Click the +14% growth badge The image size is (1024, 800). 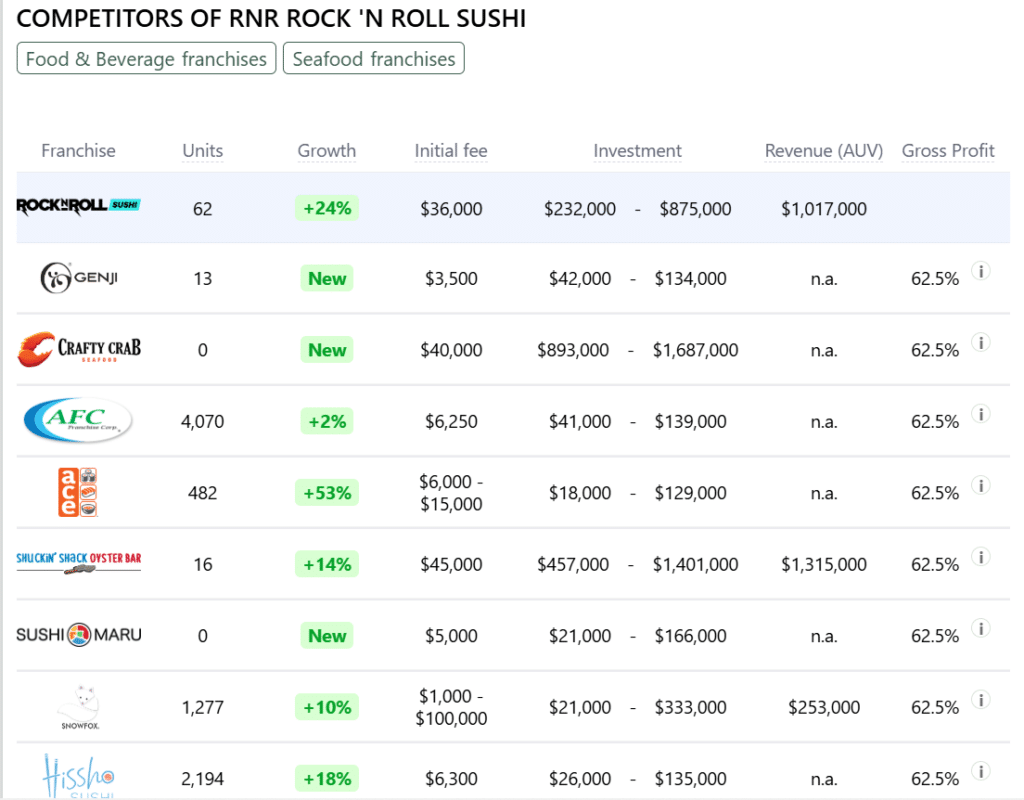coord(327,564)
